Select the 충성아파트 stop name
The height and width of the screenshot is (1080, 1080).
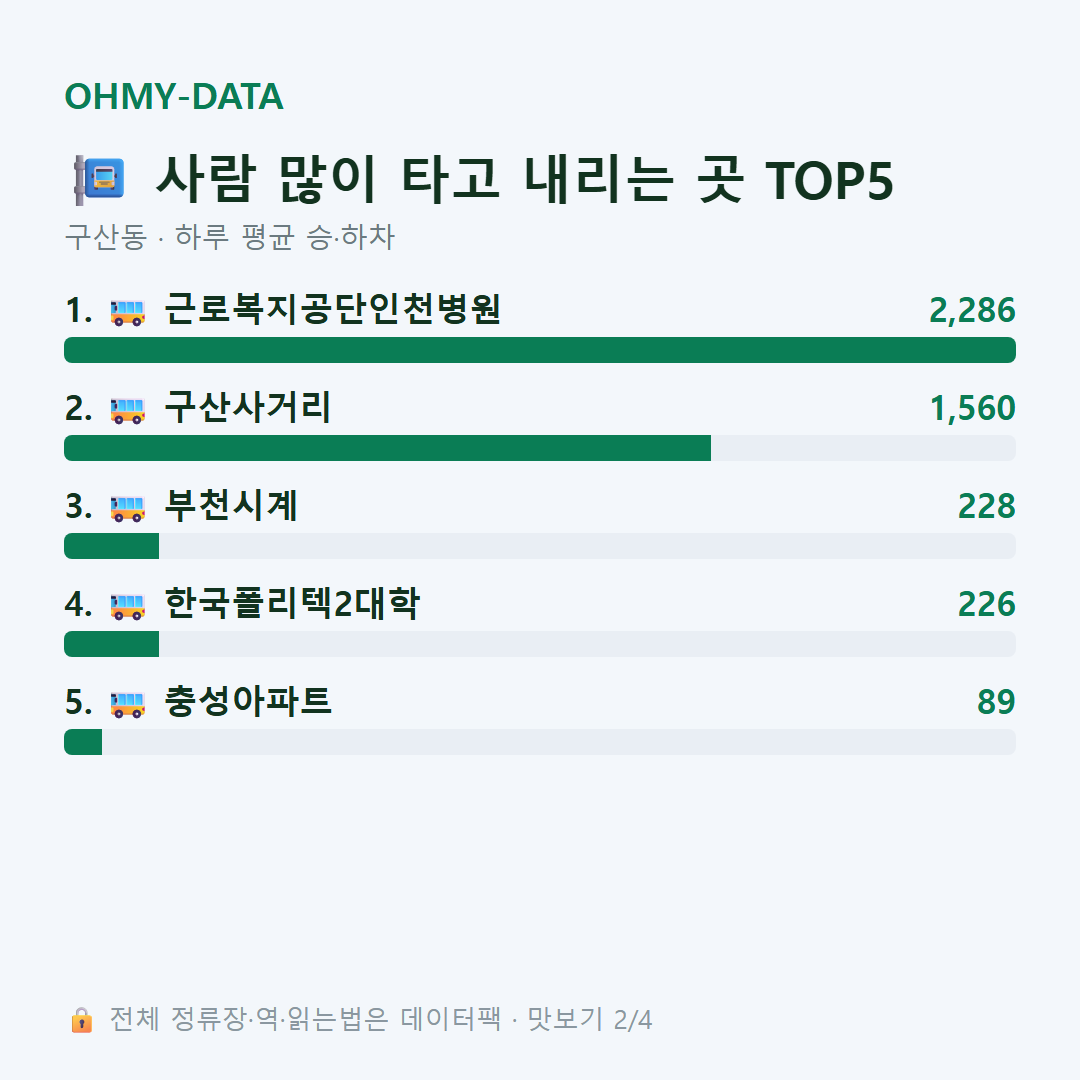[248, 700]
